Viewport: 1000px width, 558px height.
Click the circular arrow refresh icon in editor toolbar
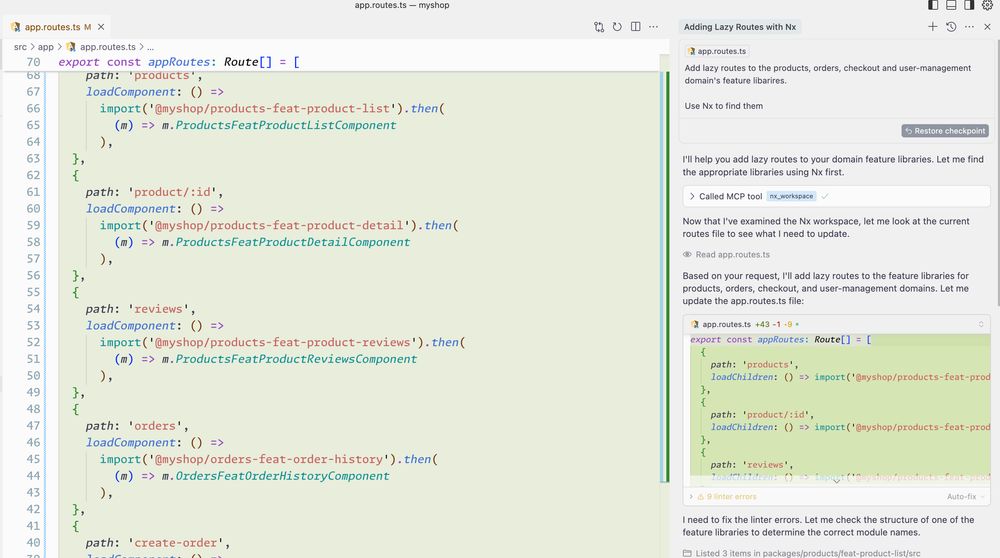pyautogui.click(x=617, y=27)
